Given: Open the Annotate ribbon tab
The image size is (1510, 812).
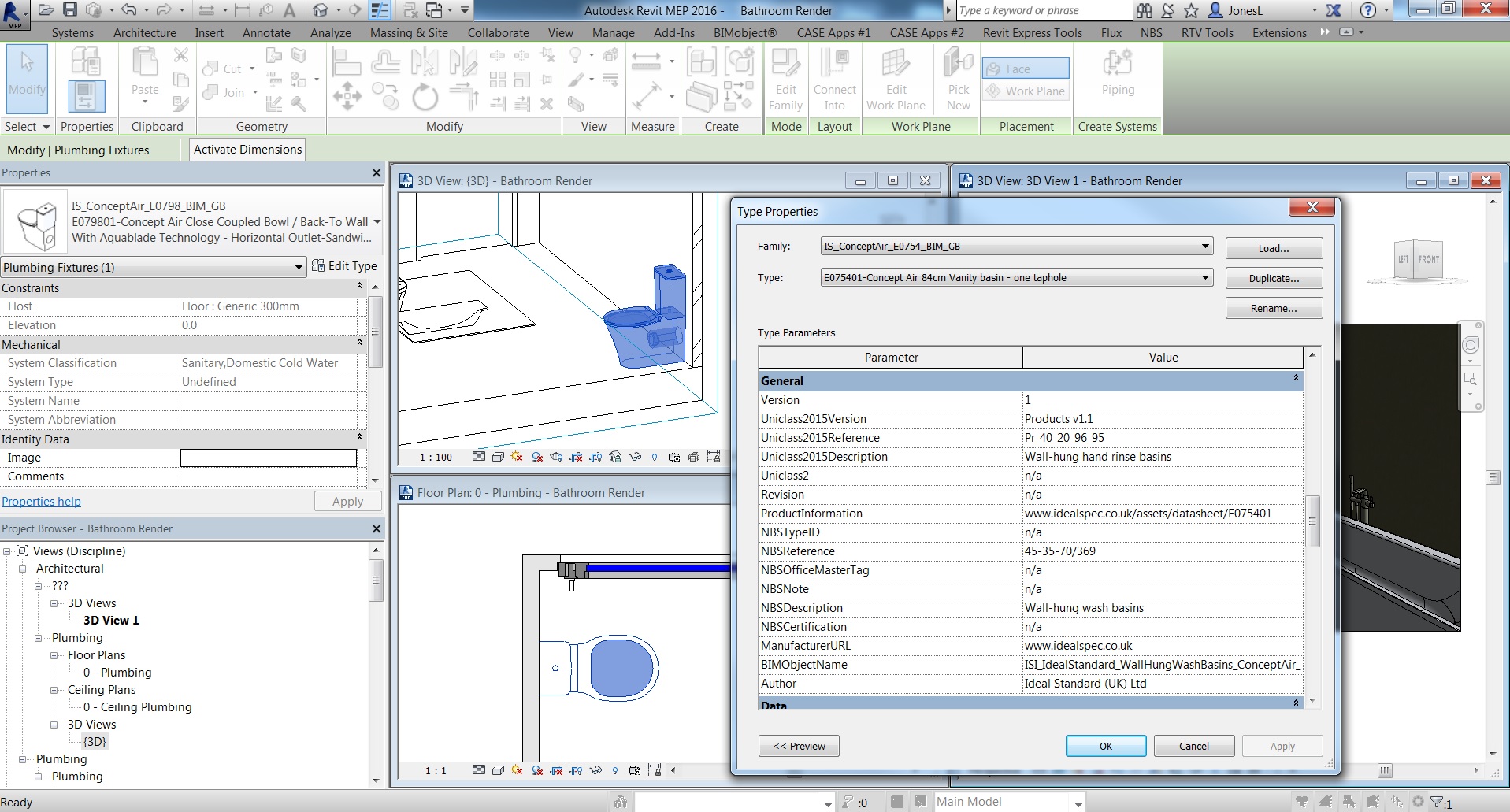Looking at the screenshot, I should pos(266,33).
